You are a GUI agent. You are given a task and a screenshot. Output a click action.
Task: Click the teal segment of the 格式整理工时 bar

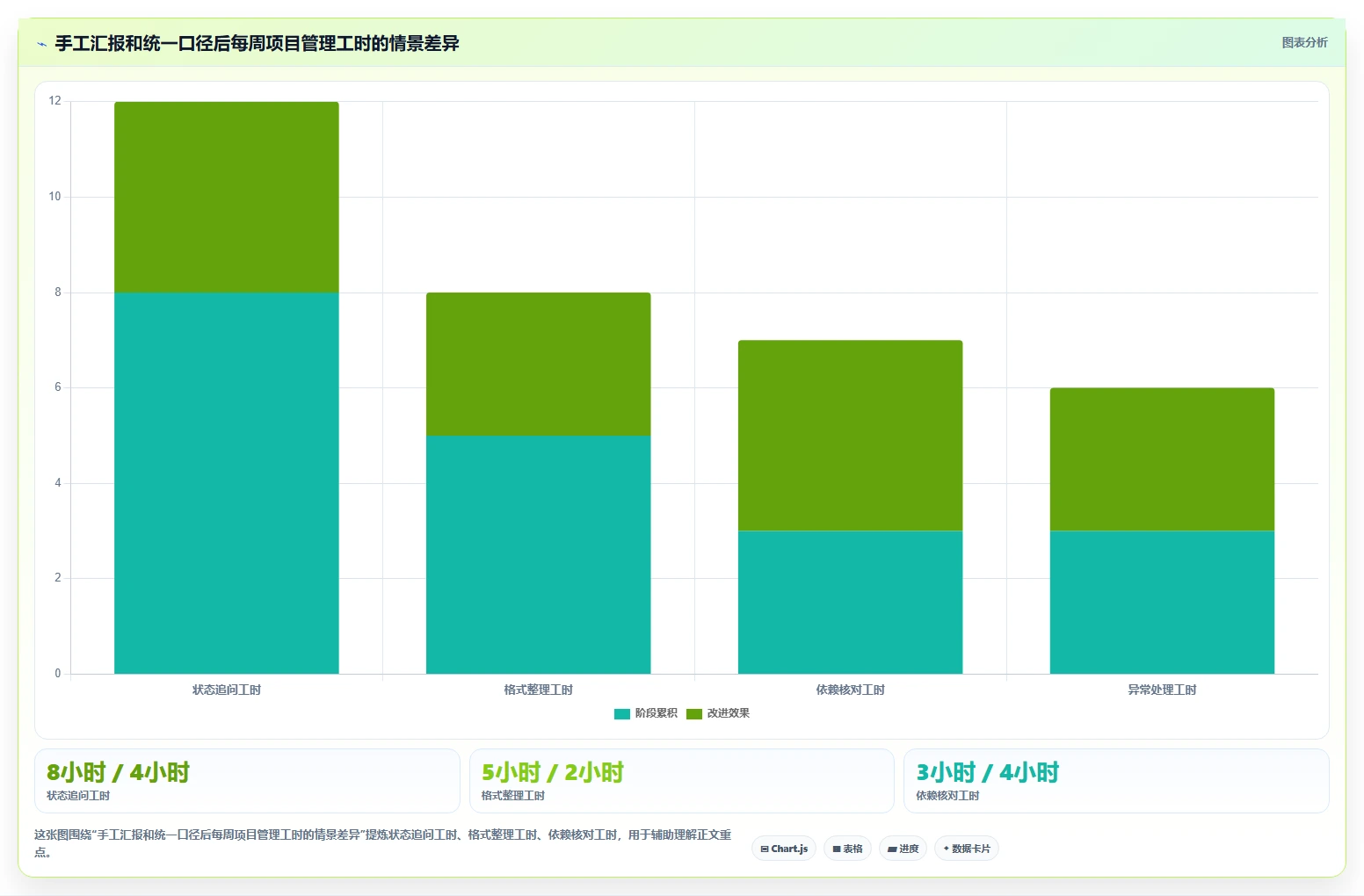(539, 554)
